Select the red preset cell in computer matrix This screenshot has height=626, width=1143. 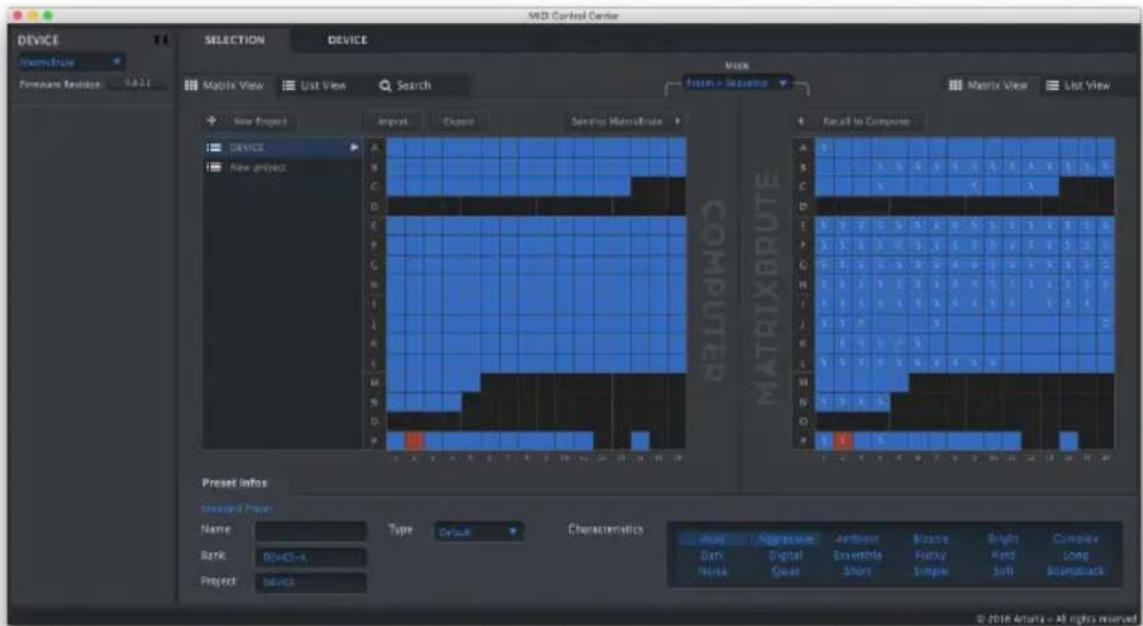pos(414,440)
